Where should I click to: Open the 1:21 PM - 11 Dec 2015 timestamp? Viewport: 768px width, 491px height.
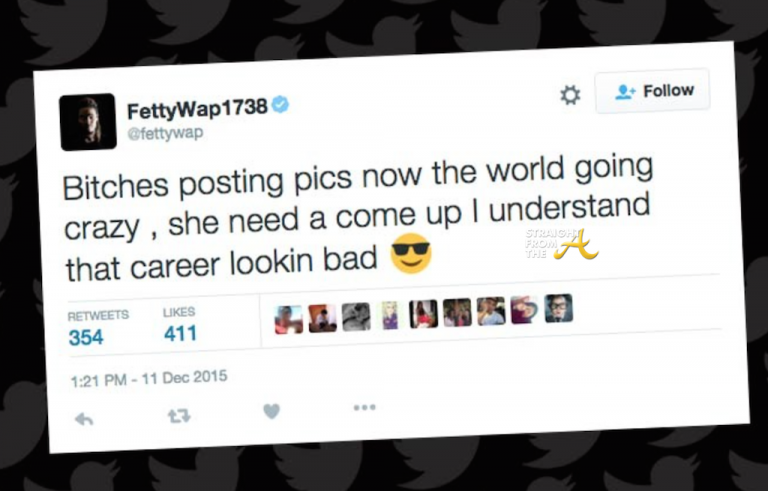149,378
